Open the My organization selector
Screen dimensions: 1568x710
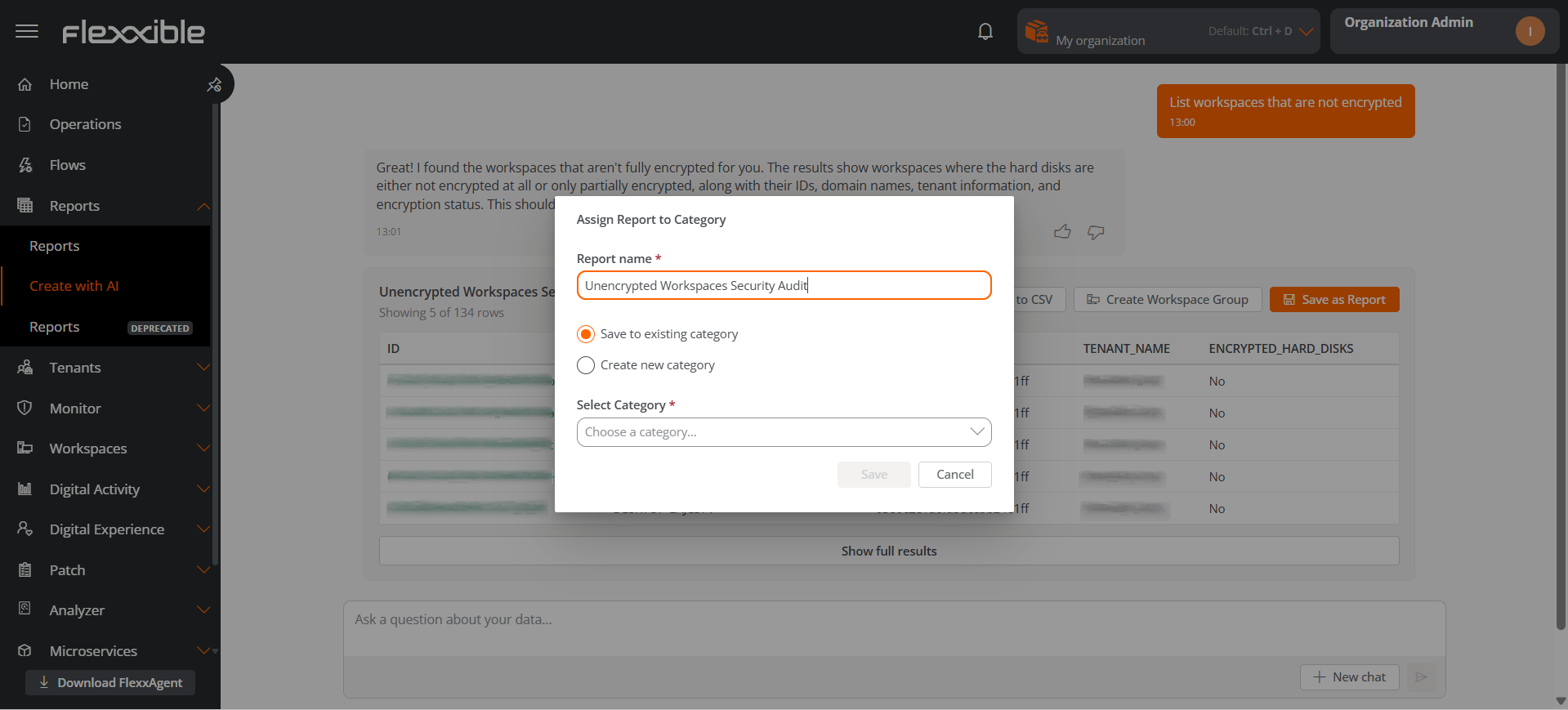click(x=1168, y=32)
